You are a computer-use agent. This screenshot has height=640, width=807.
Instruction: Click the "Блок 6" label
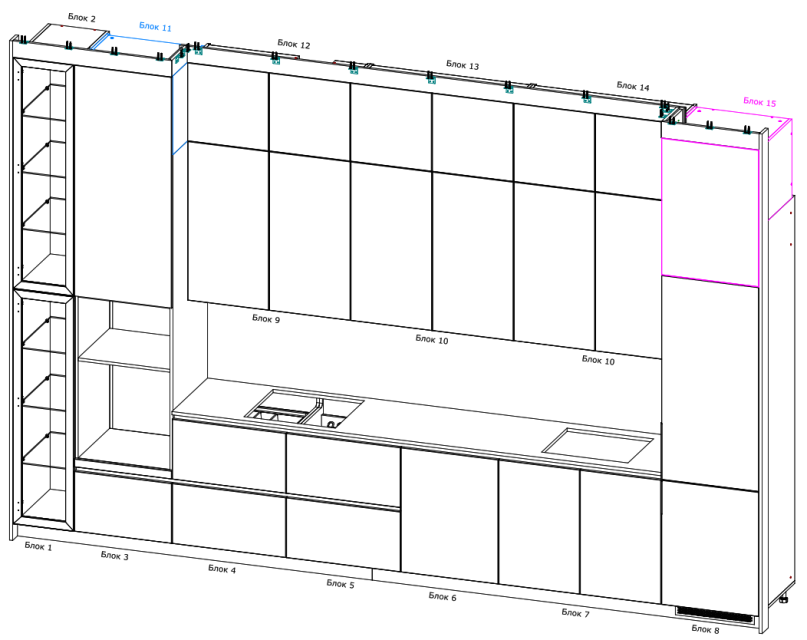(442, 596)
